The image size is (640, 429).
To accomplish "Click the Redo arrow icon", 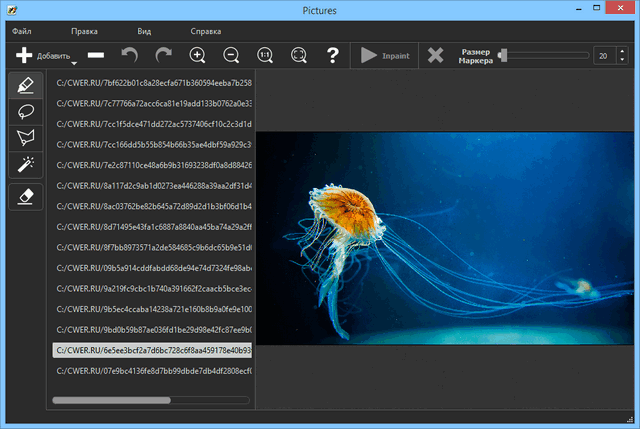I will click(x=163, y=56).
